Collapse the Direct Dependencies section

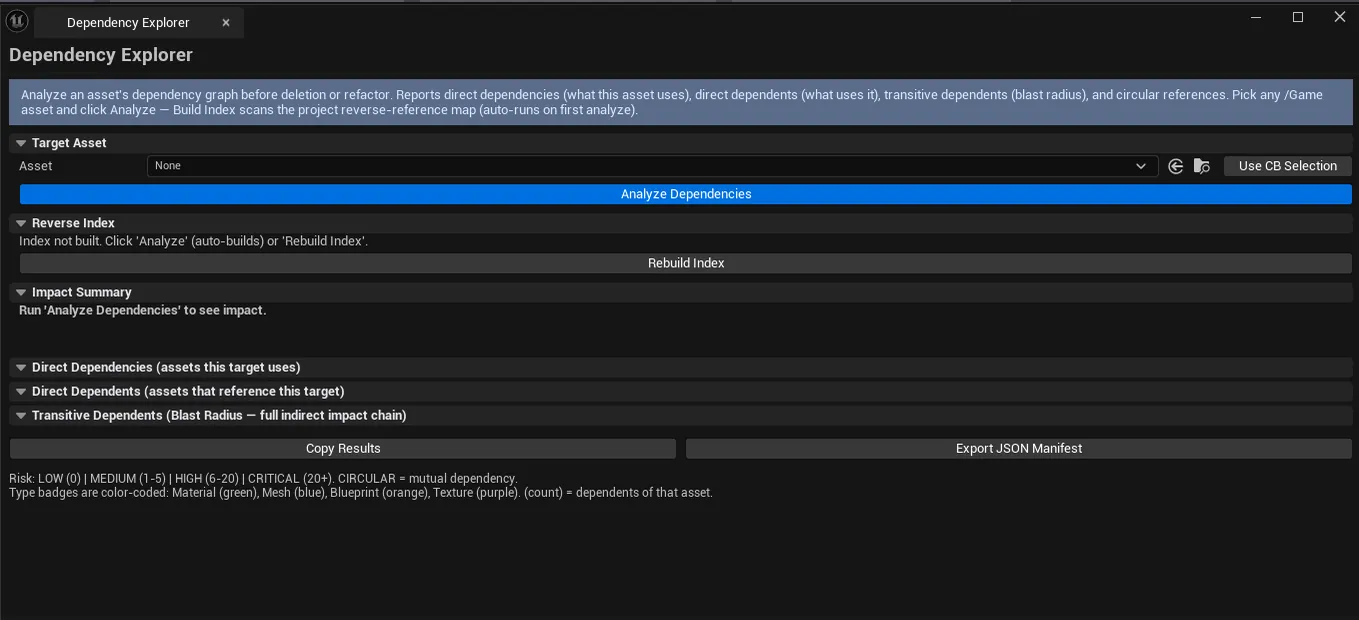tap(21, 367)
